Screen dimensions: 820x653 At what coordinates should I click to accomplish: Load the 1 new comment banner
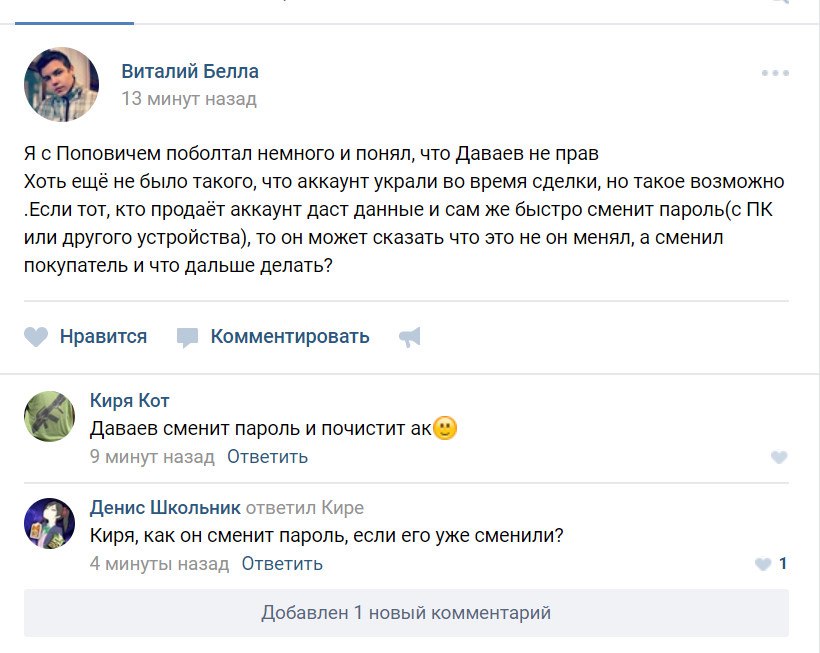click(406, 613)
